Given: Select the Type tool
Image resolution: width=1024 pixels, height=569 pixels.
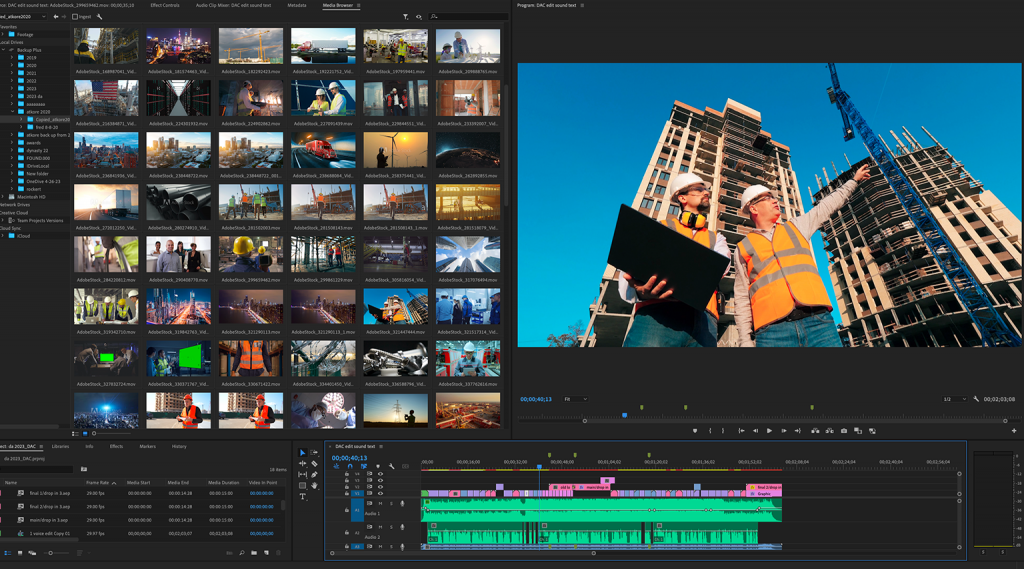Looking at the screenshot, I should click(x=303, y=497).
